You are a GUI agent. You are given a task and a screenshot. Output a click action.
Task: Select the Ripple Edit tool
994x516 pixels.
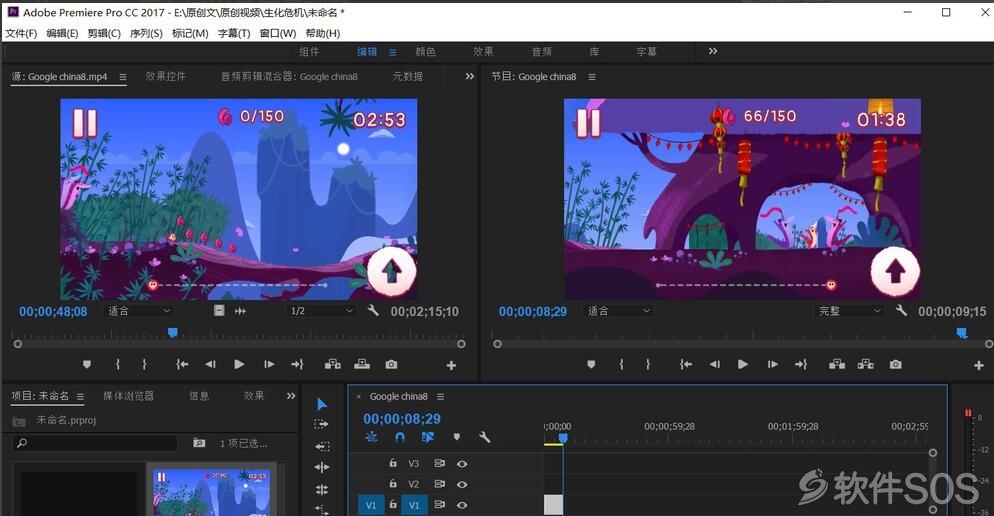pos(322,446)
